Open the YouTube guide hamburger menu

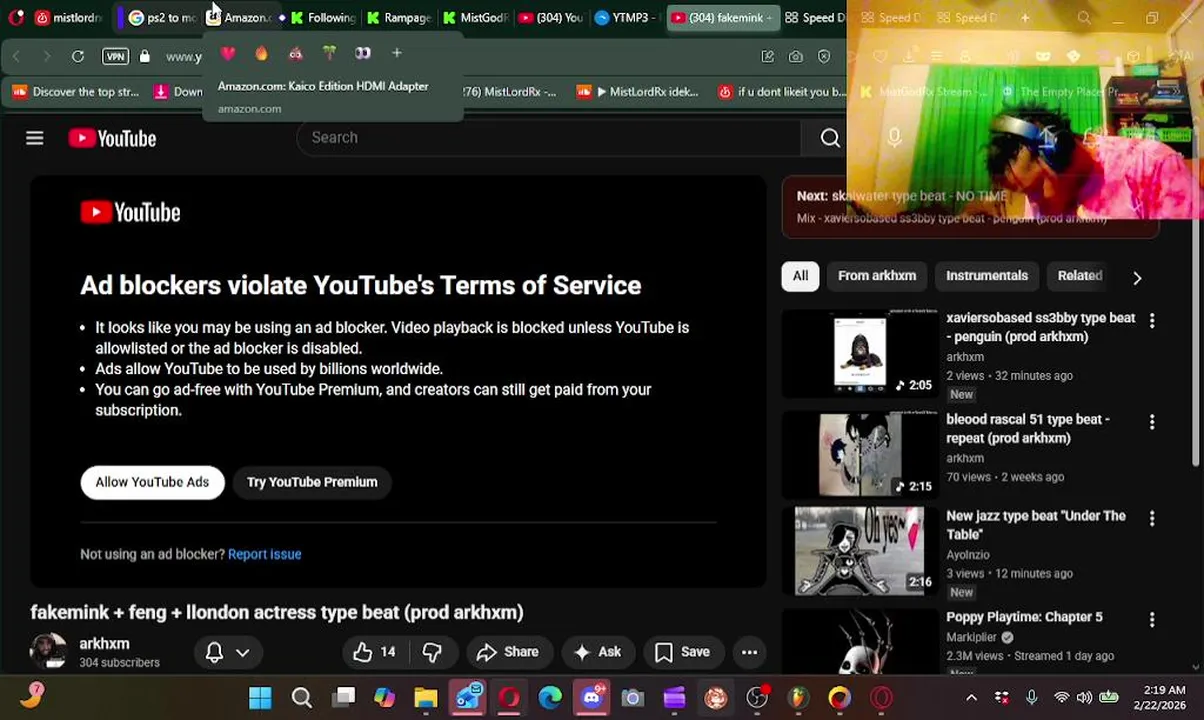(35, 138)
